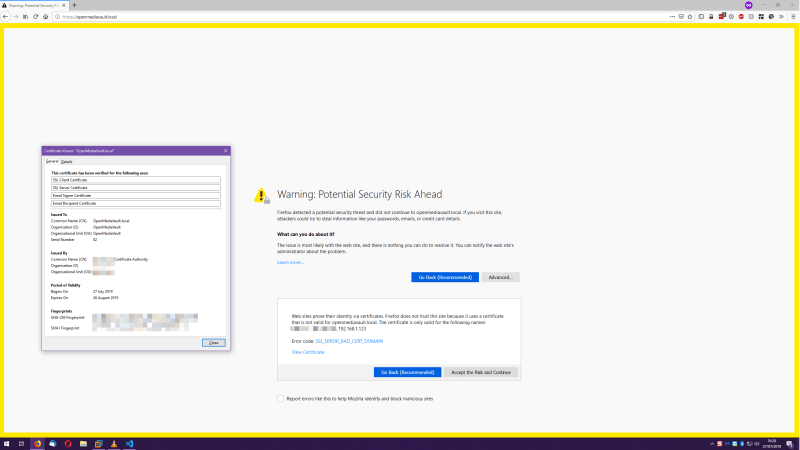Open the blue circular clock extension icon
Image resolution: width=800 pixels, height=450 pixels.
click(x=731, y=17)
